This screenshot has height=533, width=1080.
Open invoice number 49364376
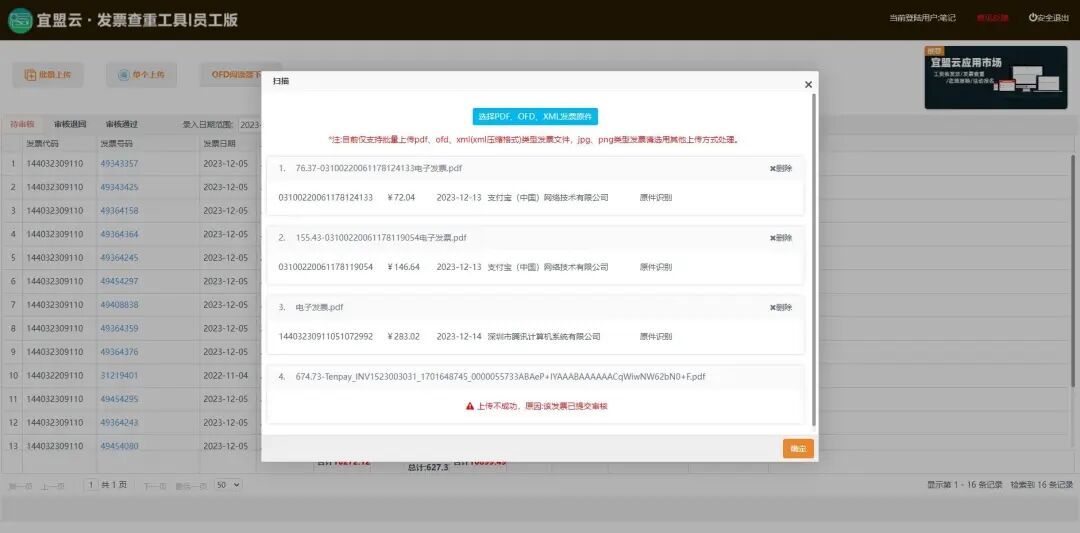119,352
